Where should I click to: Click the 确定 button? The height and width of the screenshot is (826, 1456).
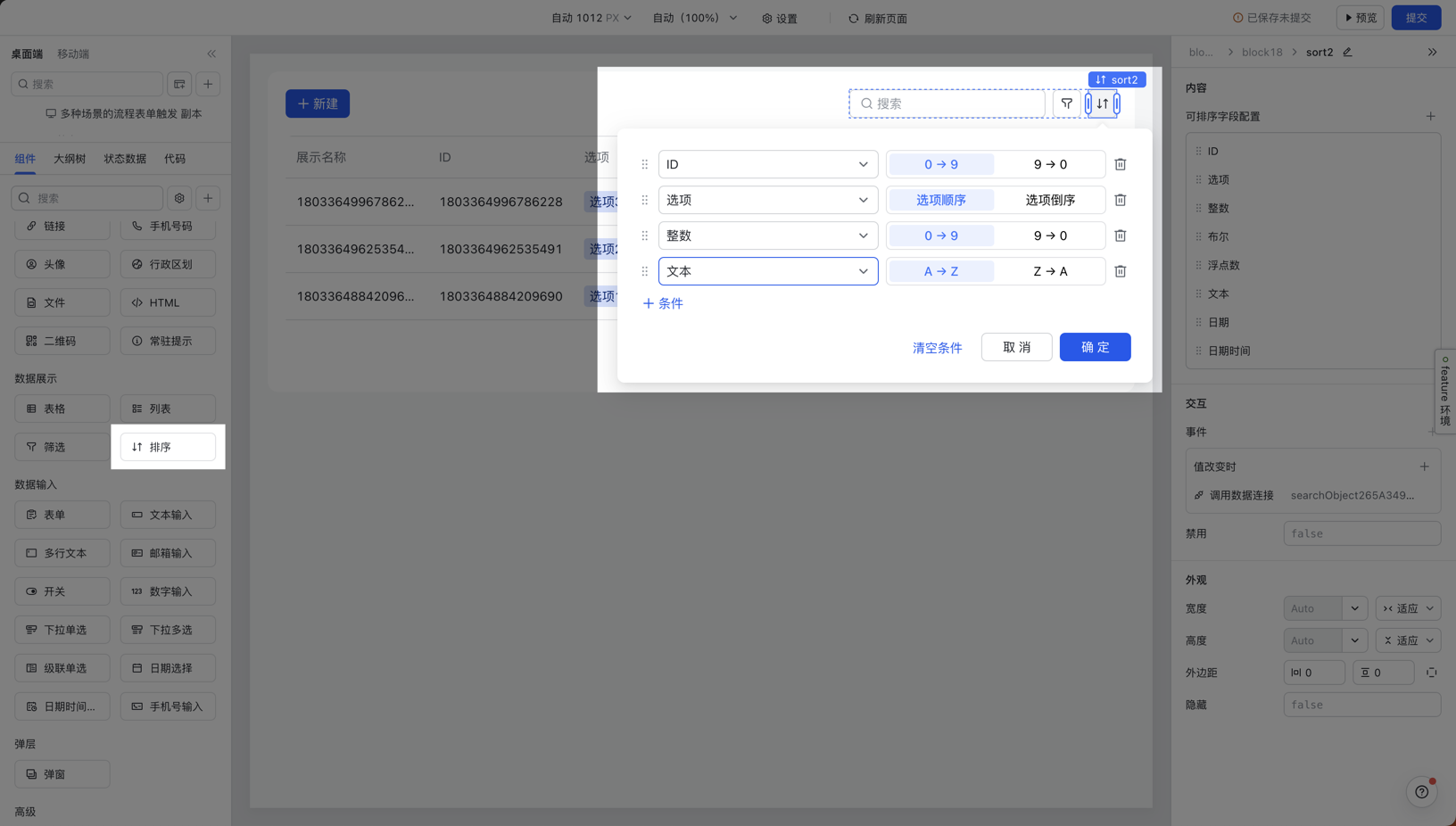(x=1095, y=347)
